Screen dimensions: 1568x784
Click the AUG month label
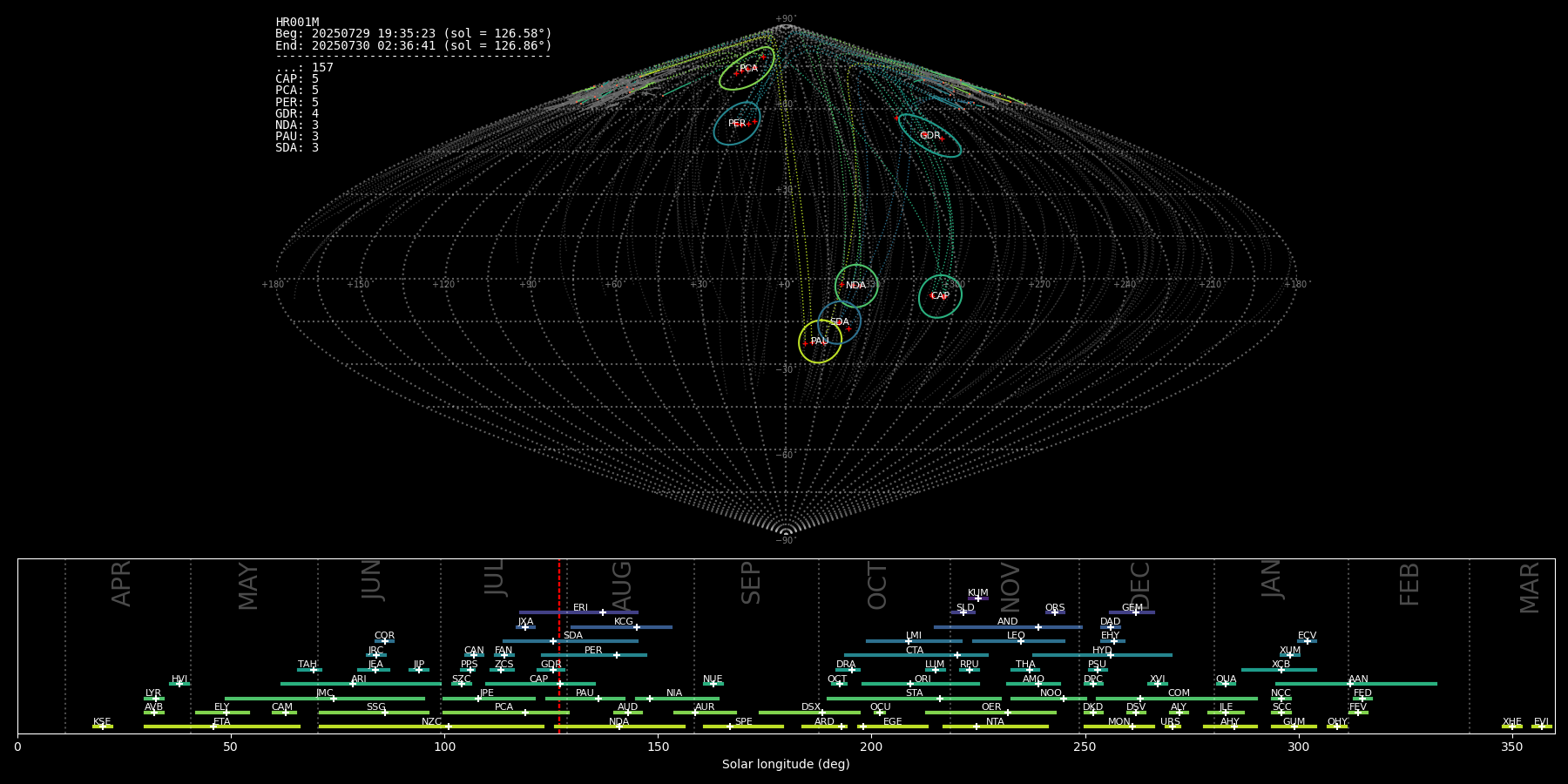pos(621,586)
